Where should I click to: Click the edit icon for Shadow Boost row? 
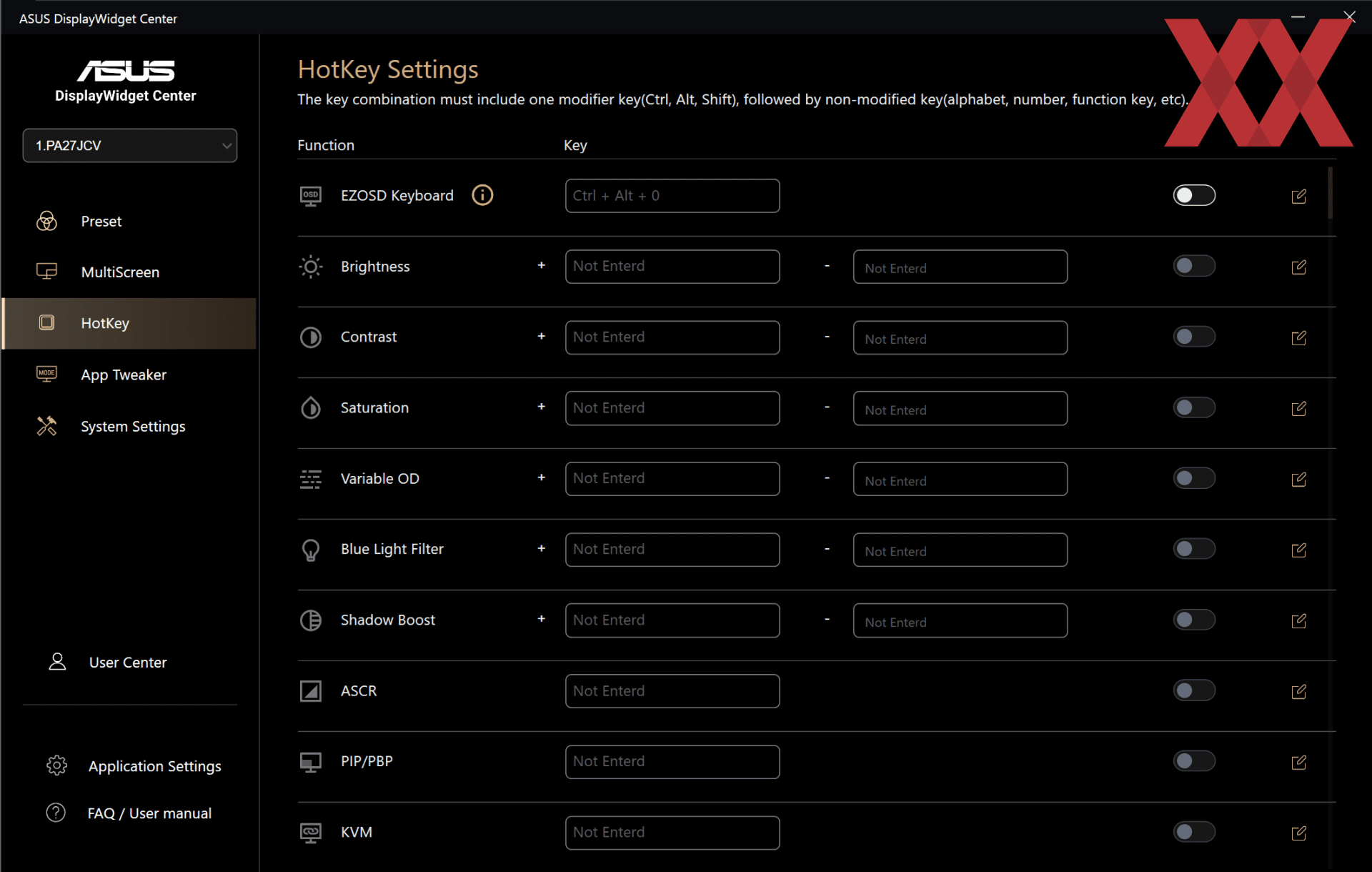point(1298,620)
